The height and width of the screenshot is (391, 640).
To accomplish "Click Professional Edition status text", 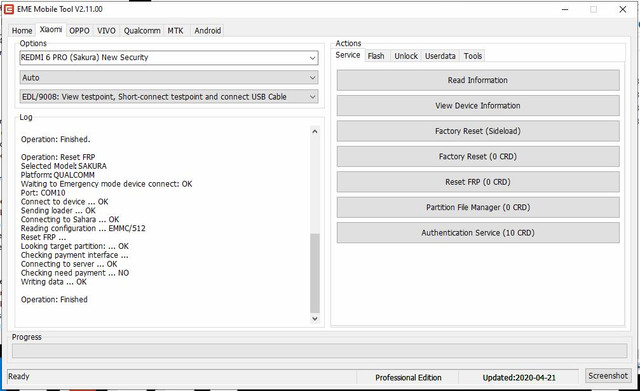I will point(408,378).
